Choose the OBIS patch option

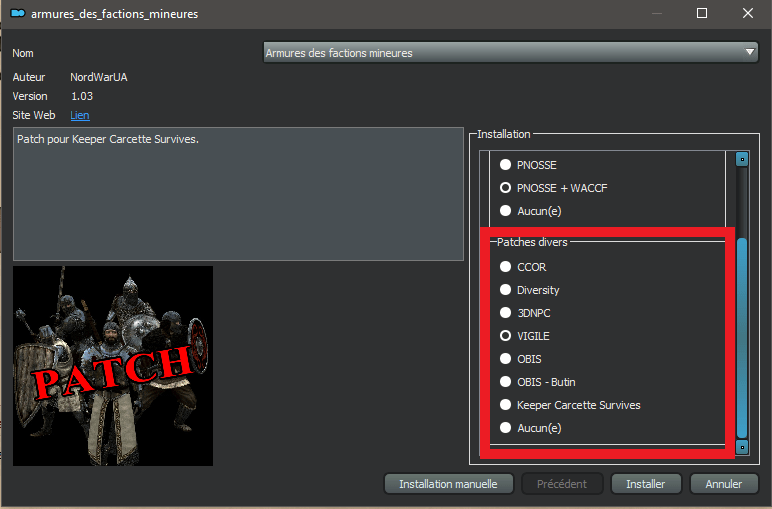506,359
